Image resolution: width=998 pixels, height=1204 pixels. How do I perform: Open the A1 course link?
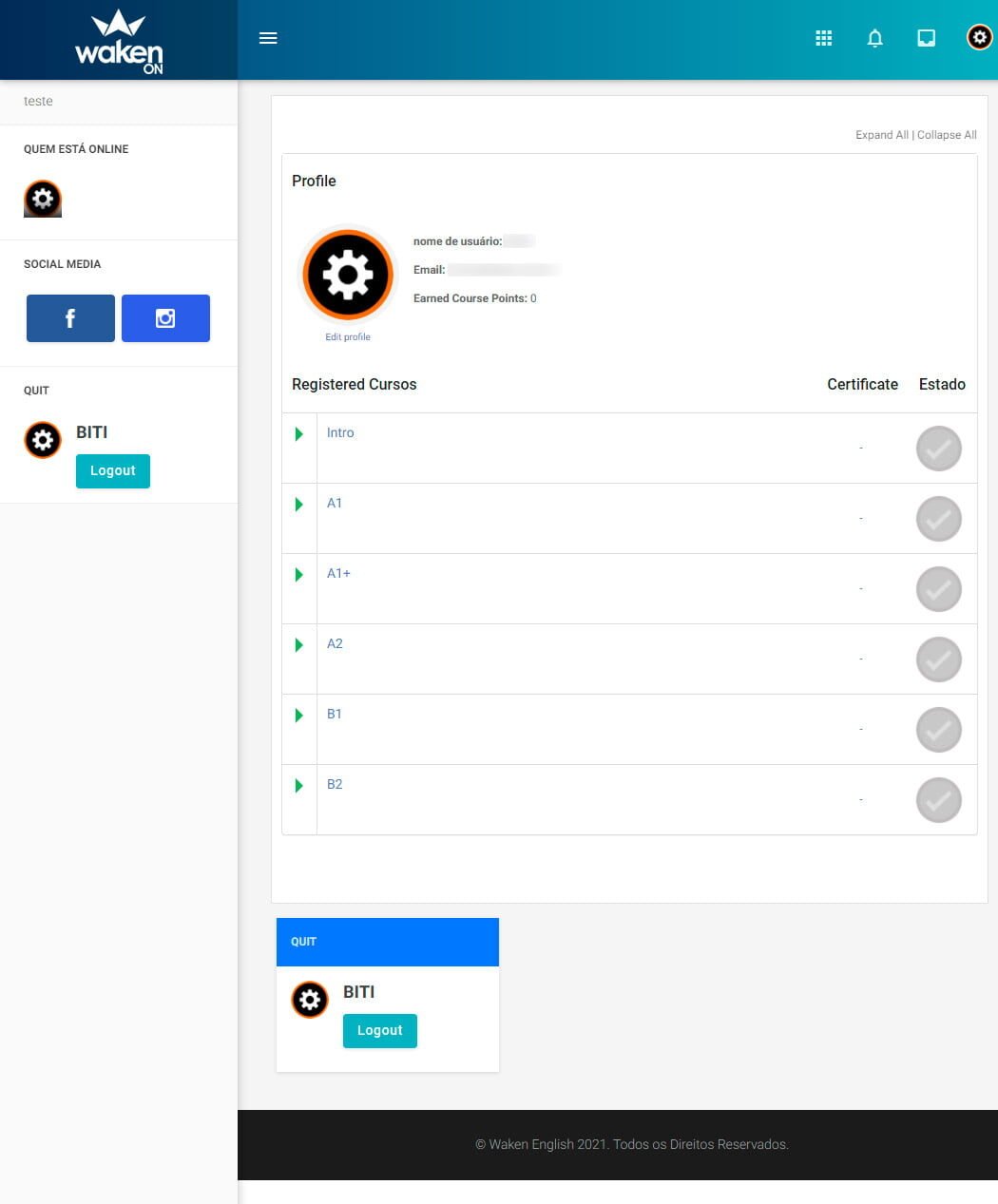coord(335,503)
